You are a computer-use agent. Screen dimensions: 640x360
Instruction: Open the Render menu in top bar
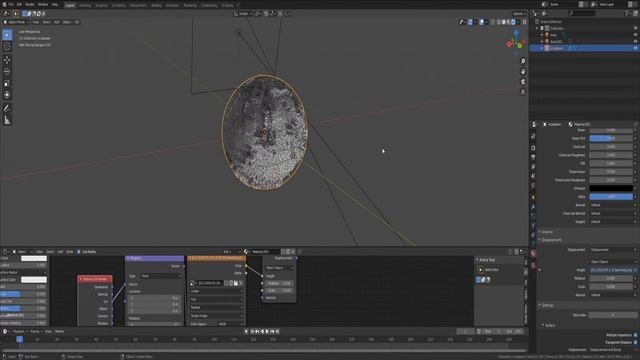click(x=29, y=4)
